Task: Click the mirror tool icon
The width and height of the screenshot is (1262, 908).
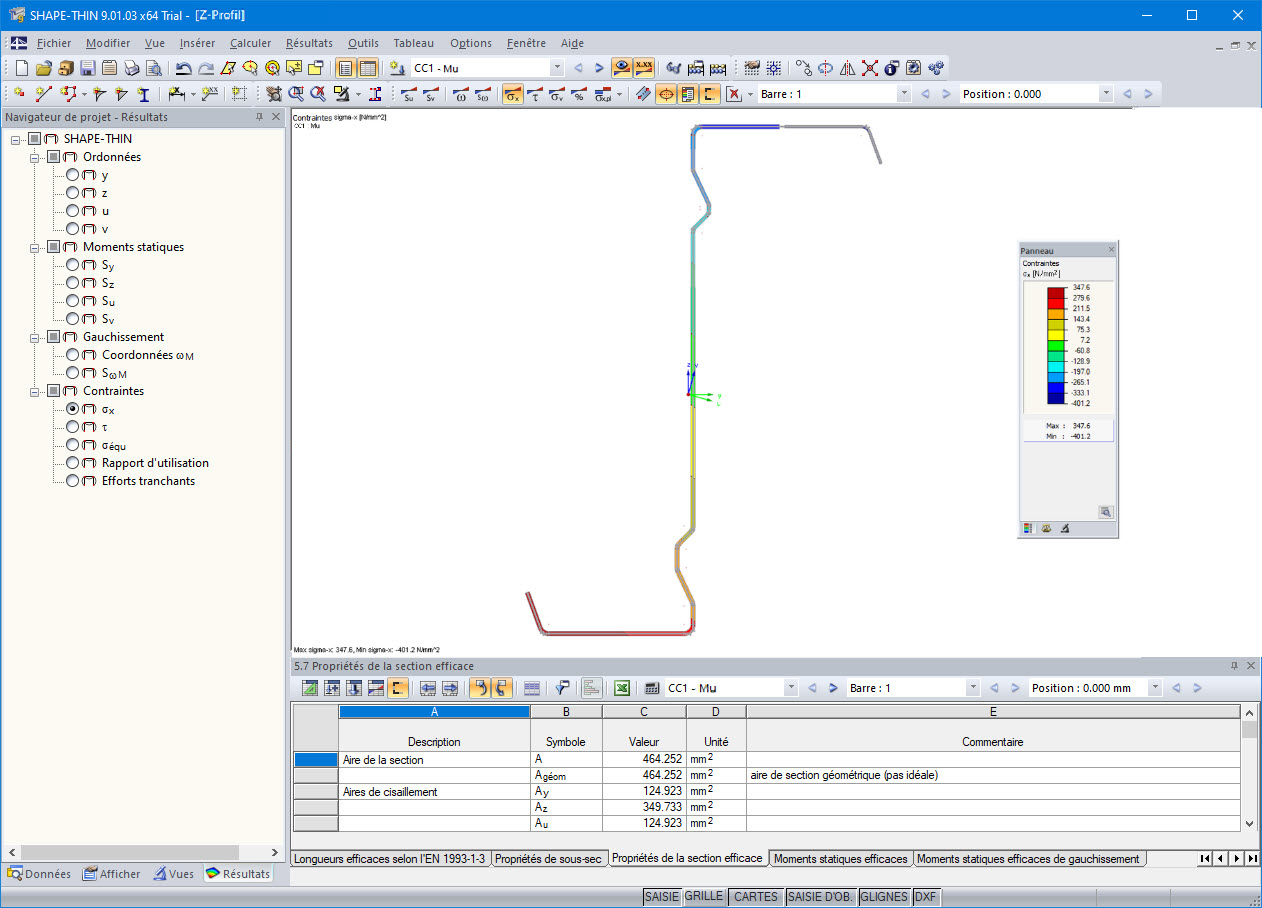Action: pos(848,68)
